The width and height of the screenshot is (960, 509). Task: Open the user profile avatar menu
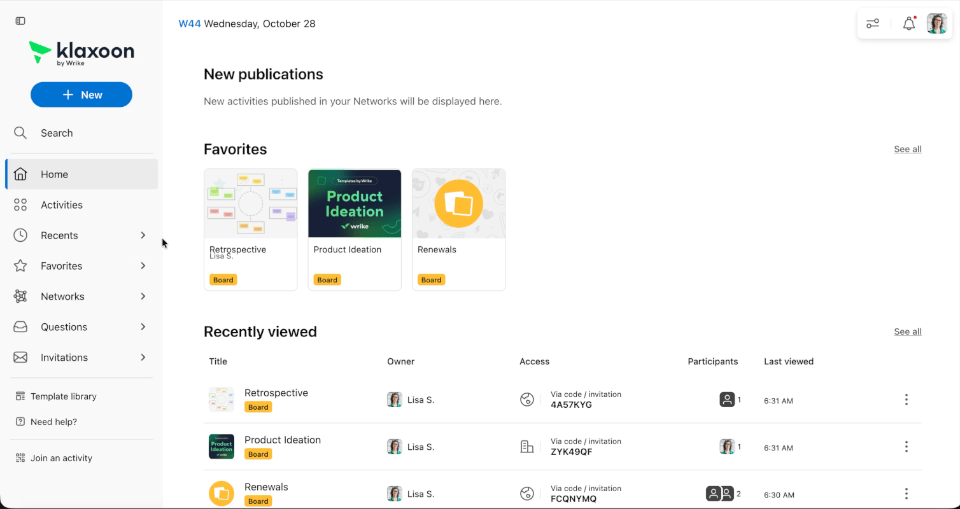(x=937, y=24)
